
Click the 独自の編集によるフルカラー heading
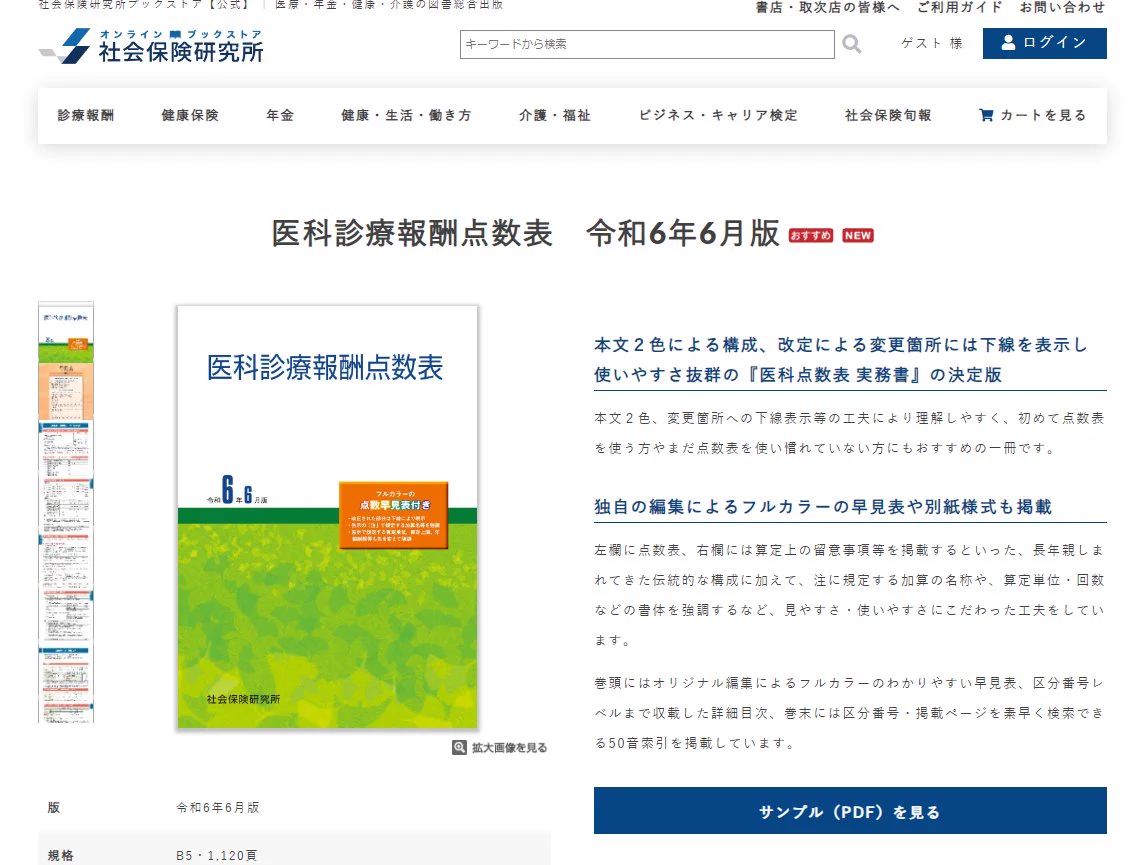pos(823,507)
